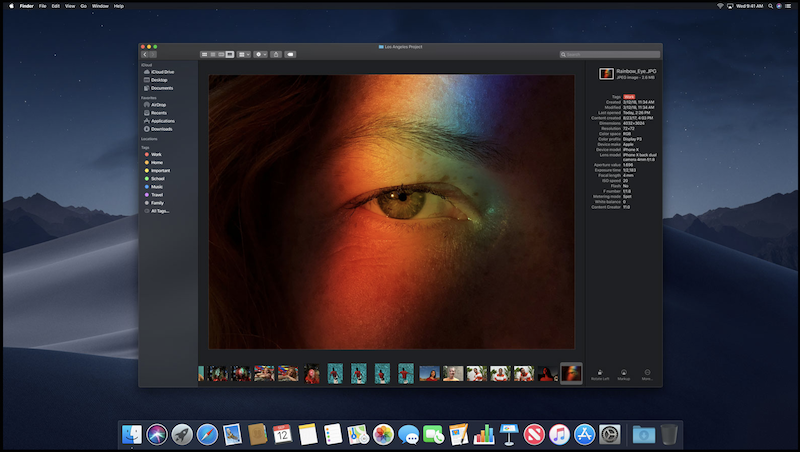The width and height of the screenshot is (800, 452).
Task: Open the Markup quick action
Action: coord(623,373)
